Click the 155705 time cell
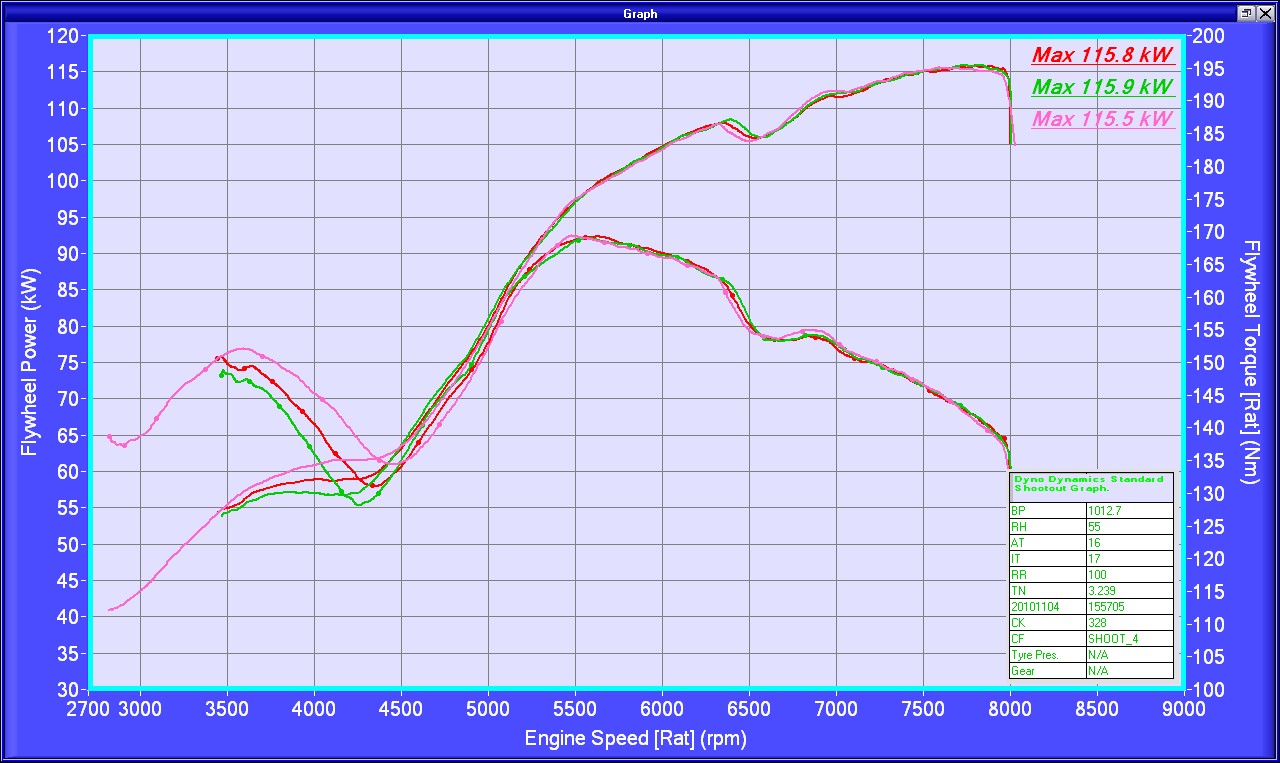The height and width of the screenshot is (763, 1280). point(1128,606)
